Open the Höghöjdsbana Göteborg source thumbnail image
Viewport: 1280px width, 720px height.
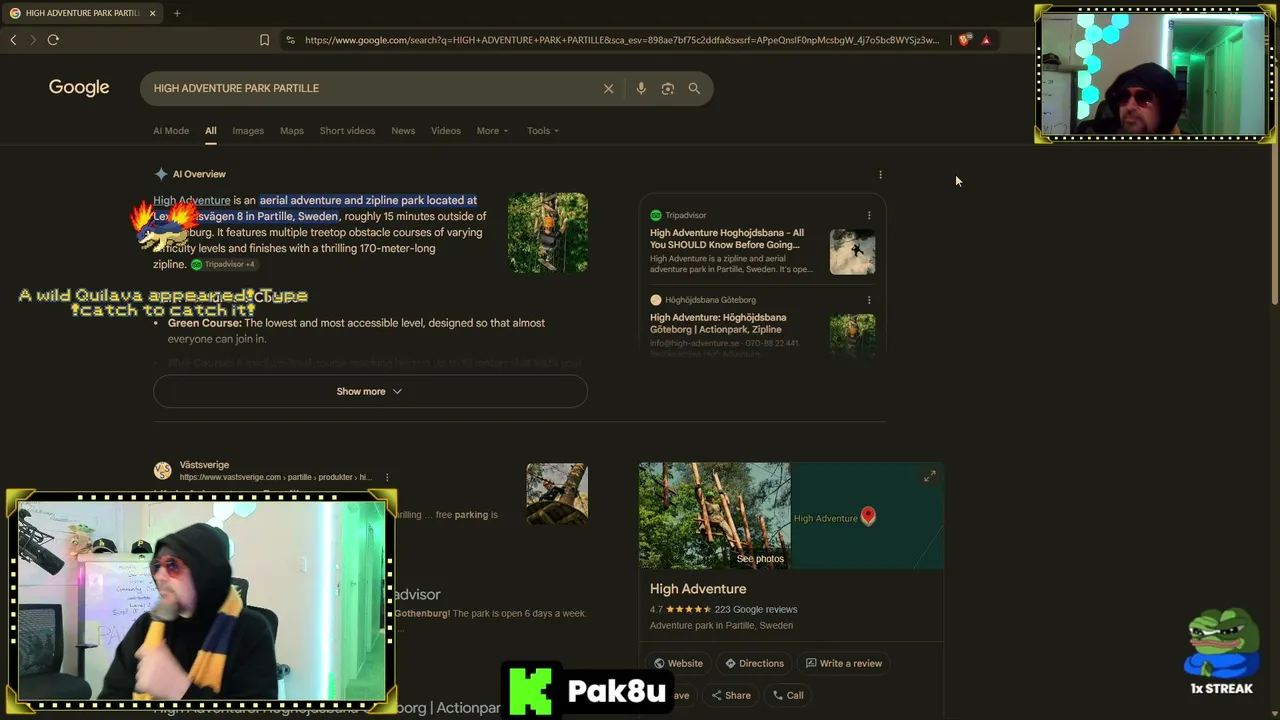click(x=852, y=334)
